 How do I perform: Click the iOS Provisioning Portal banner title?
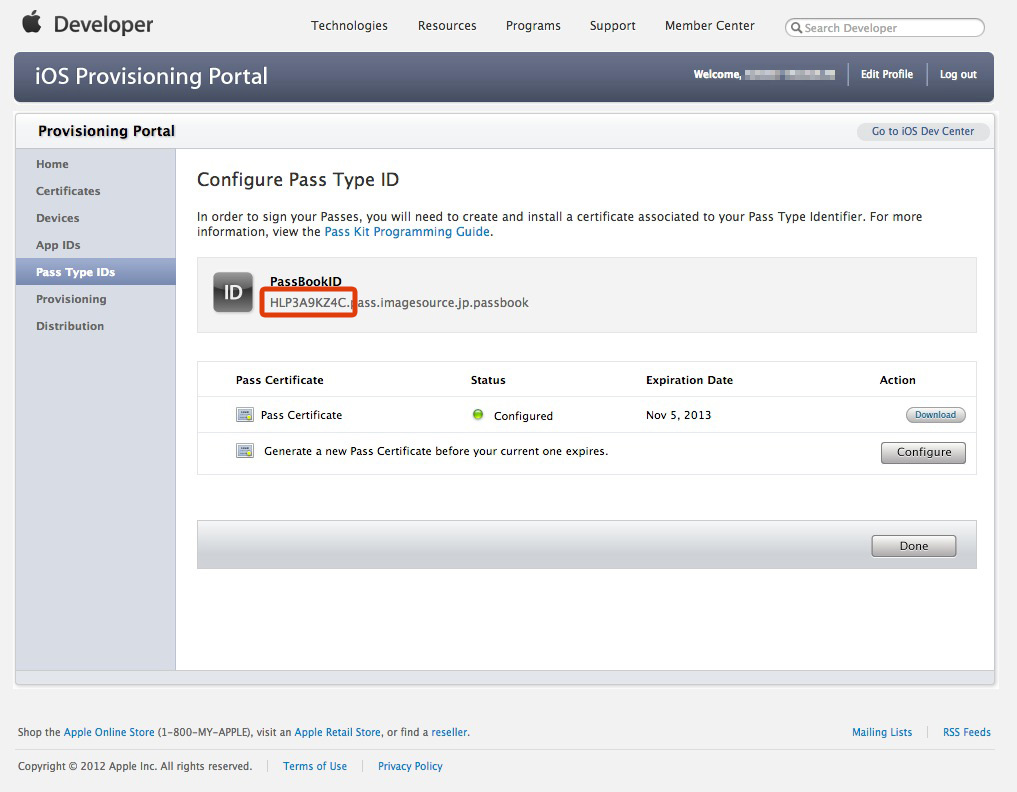(151, 77)
